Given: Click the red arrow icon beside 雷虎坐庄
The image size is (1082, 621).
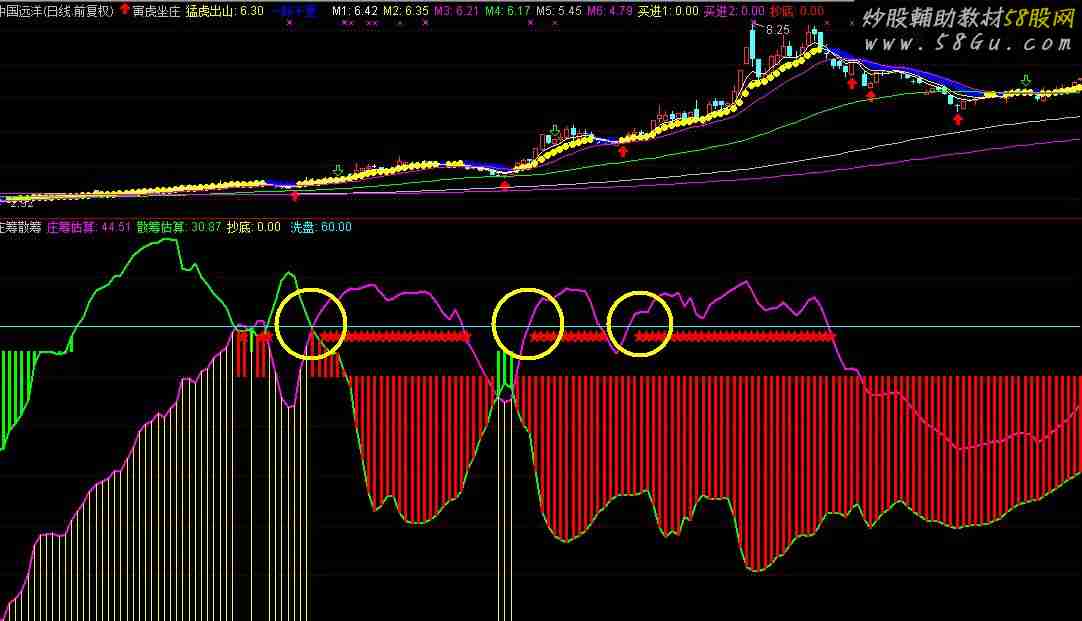Looking at the screenshot, I should coord(125,10).
